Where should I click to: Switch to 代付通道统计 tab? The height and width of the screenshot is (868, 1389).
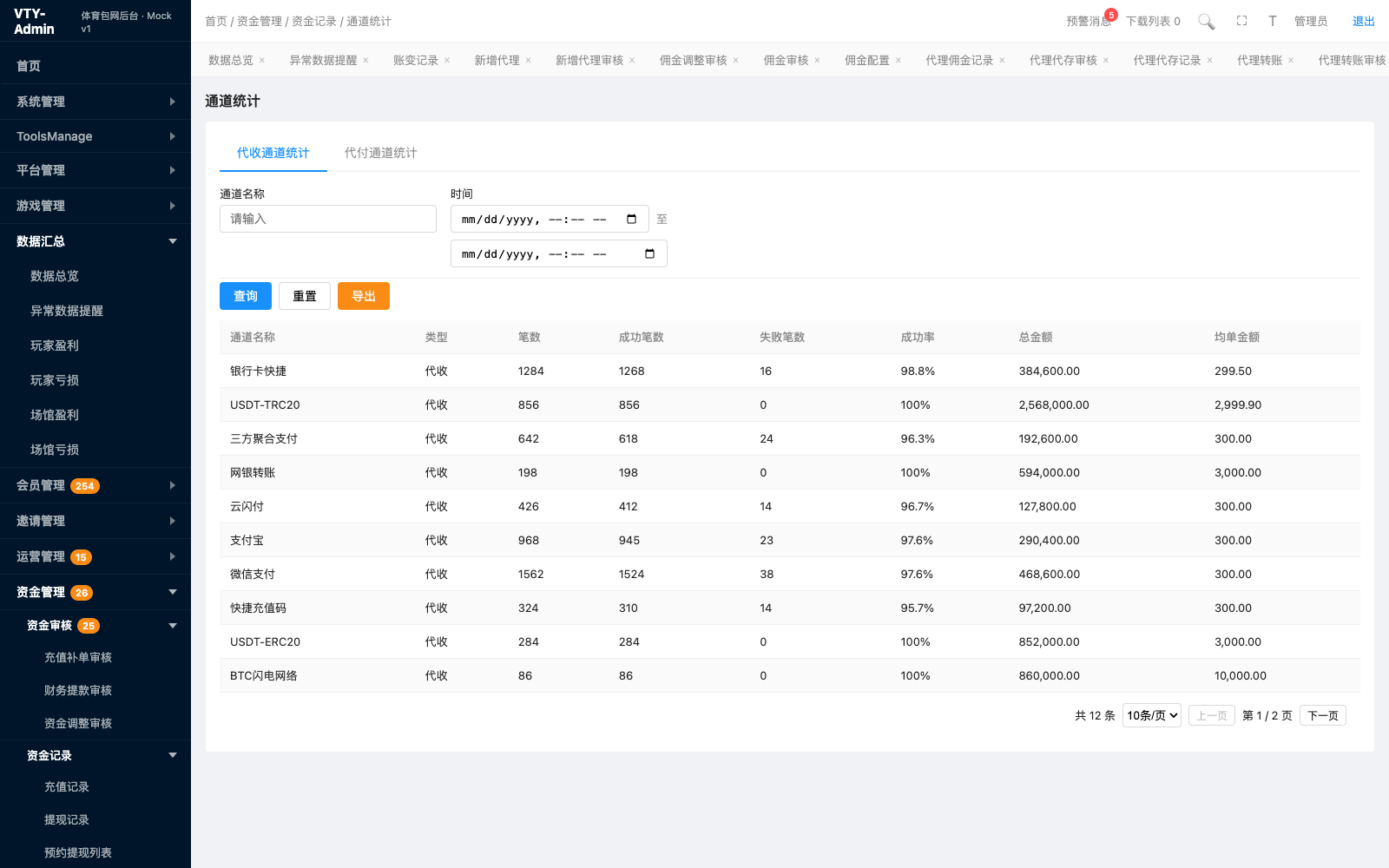click(x=380, y=153)
